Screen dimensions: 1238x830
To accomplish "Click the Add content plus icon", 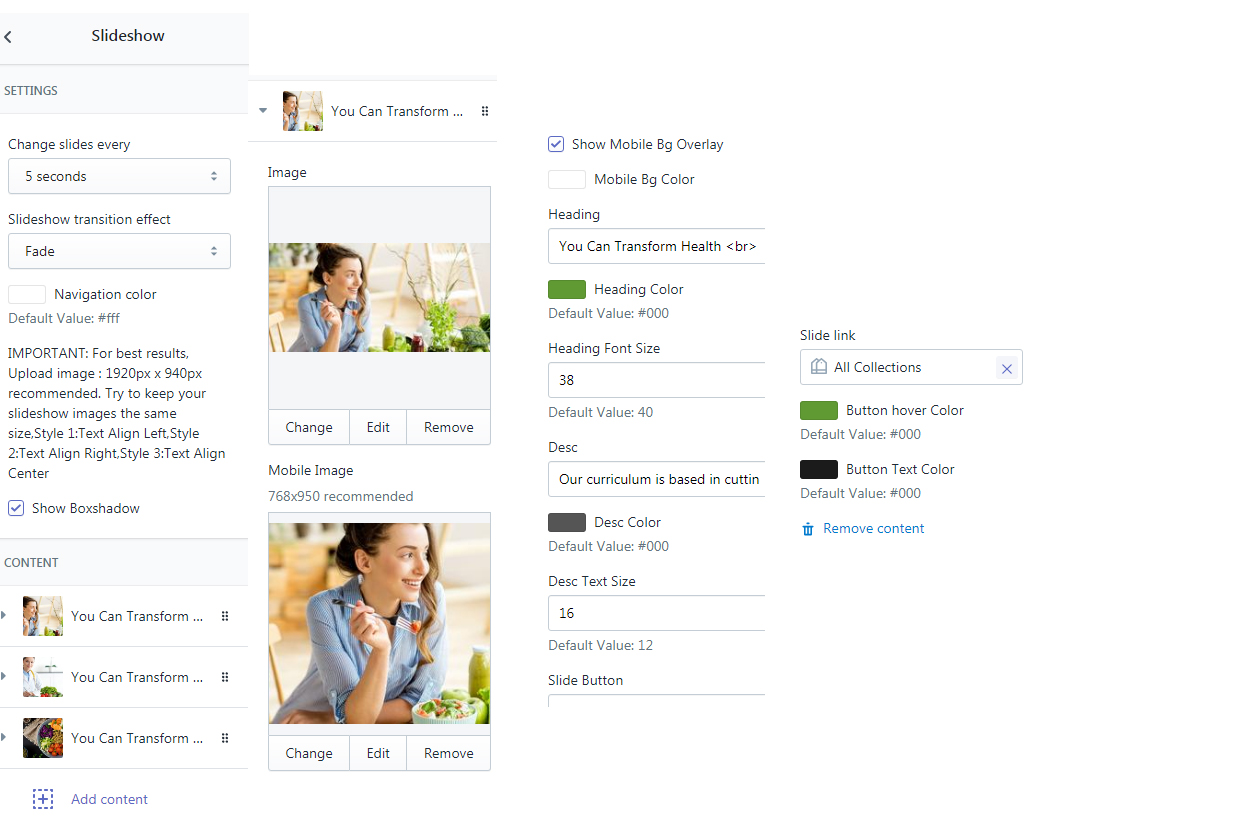I will coord(43,799).
